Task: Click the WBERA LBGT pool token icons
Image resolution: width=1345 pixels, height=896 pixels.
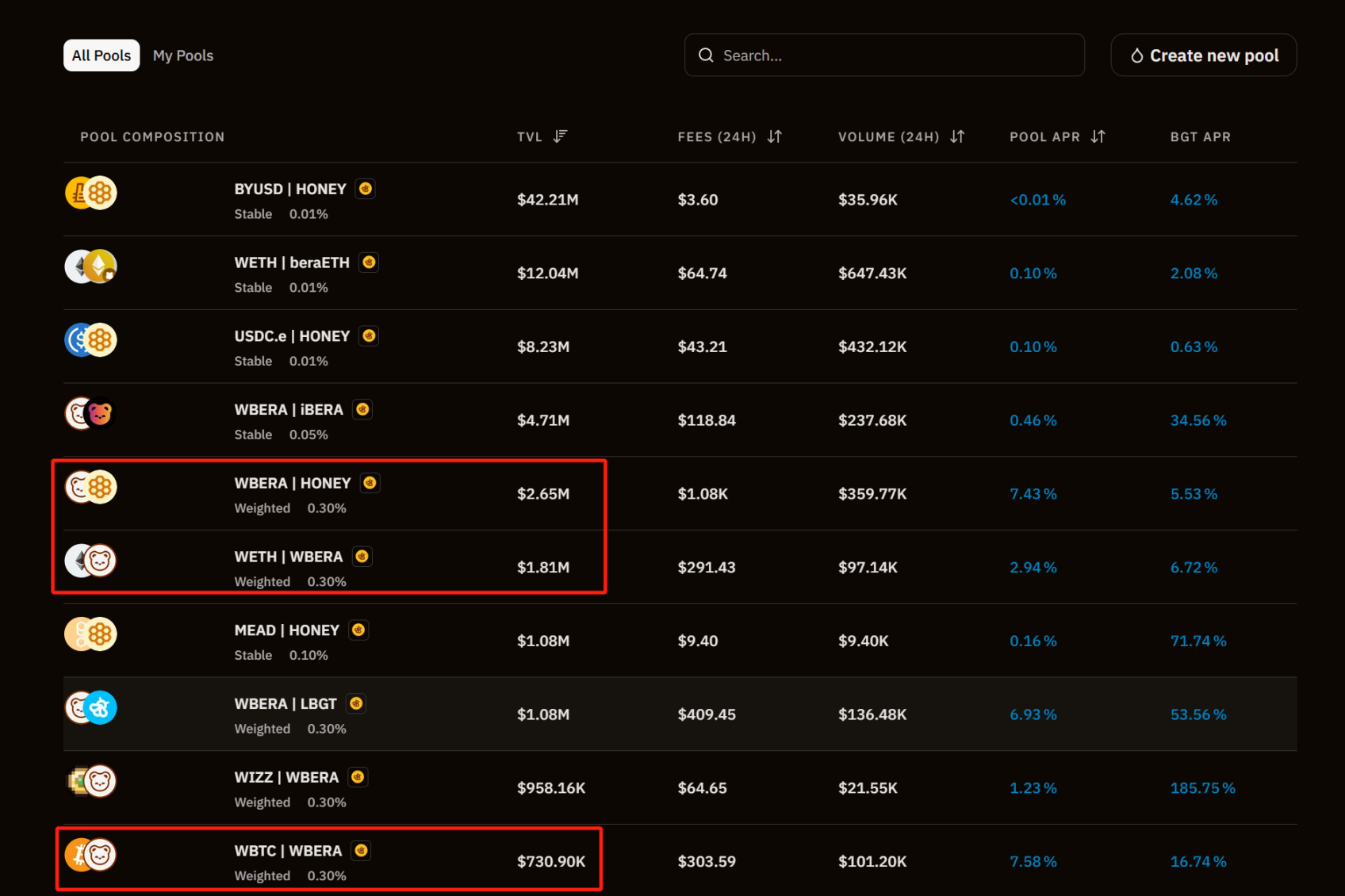Action: pyautogui.click(x=90, y=707)
